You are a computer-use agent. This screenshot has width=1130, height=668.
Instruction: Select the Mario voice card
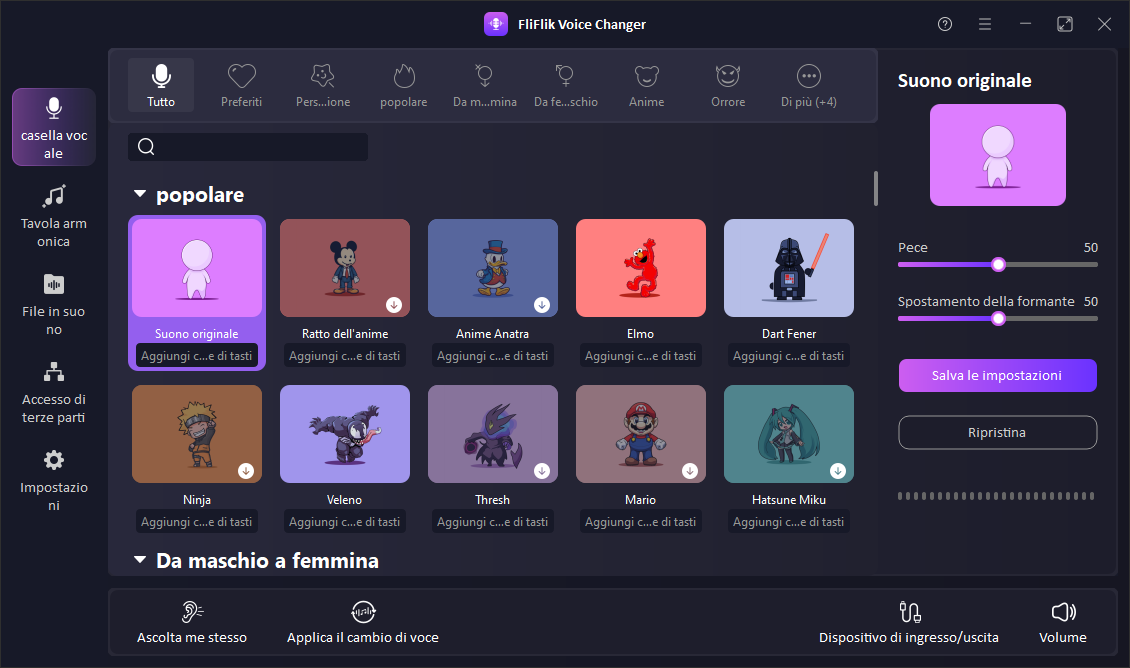pyautogui.click(x=641, y=434)
